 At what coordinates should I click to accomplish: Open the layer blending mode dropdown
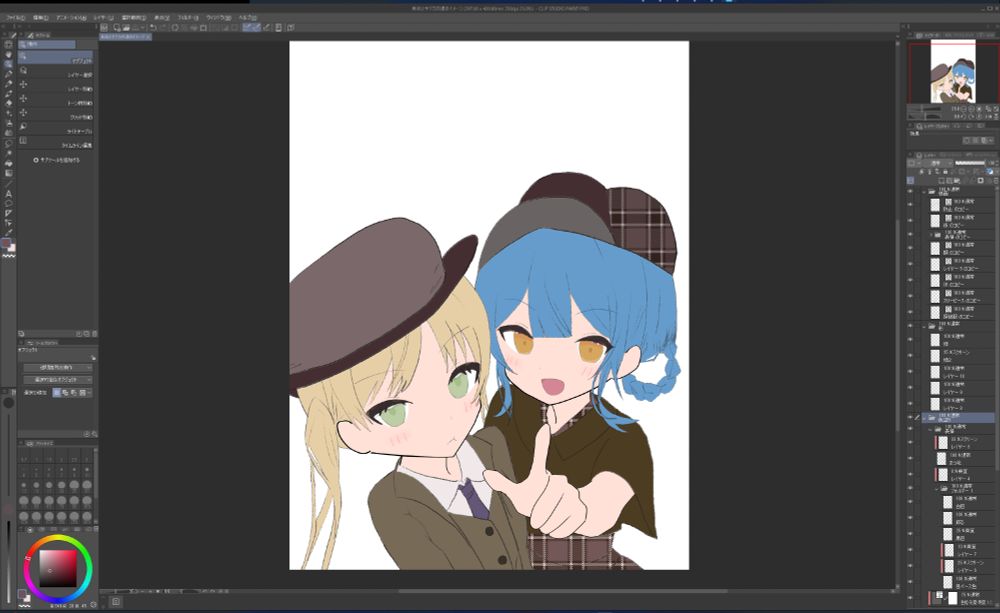(938, 163)
